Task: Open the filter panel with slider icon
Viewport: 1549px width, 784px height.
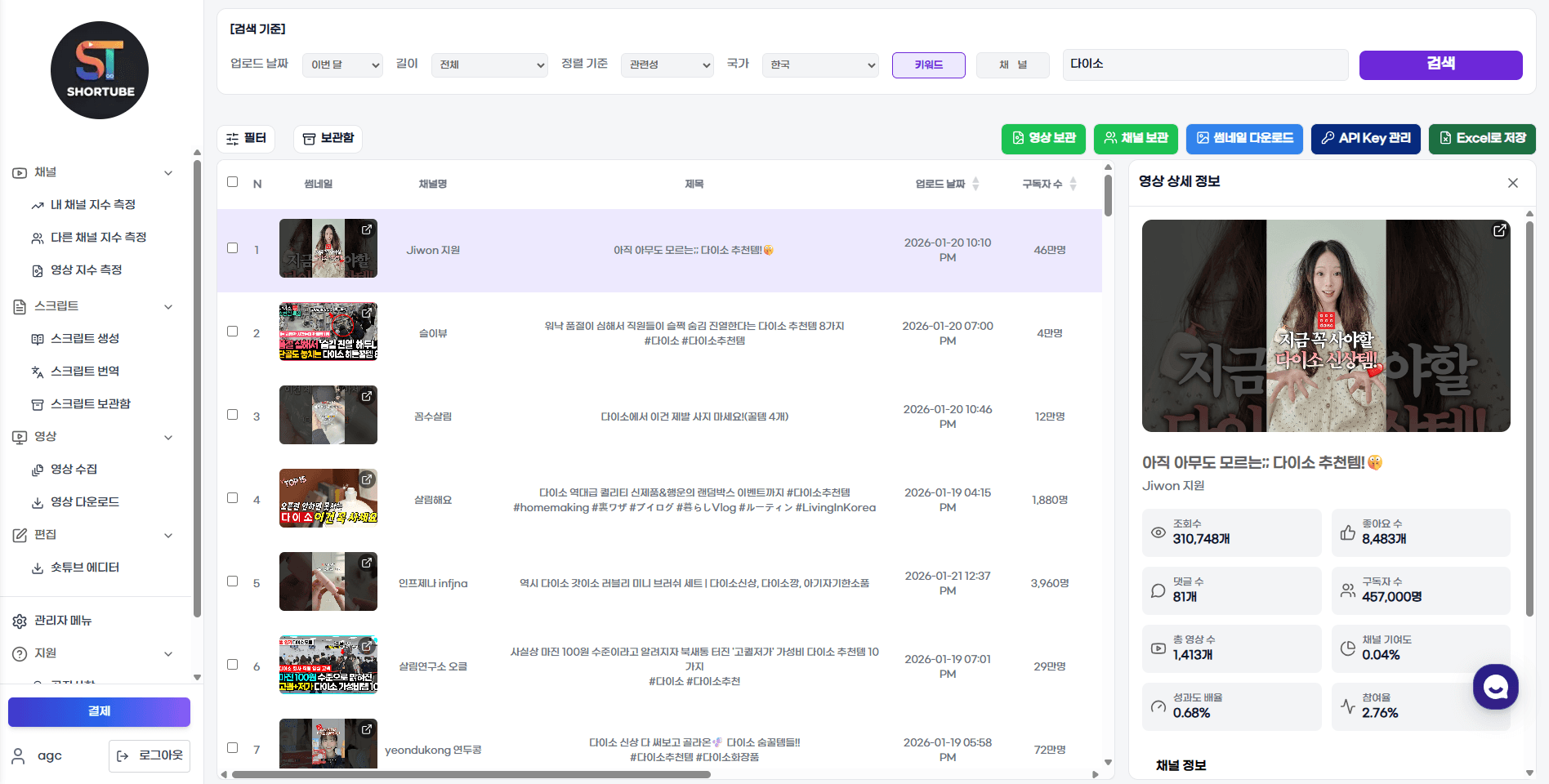Action: tap(246, 139)
